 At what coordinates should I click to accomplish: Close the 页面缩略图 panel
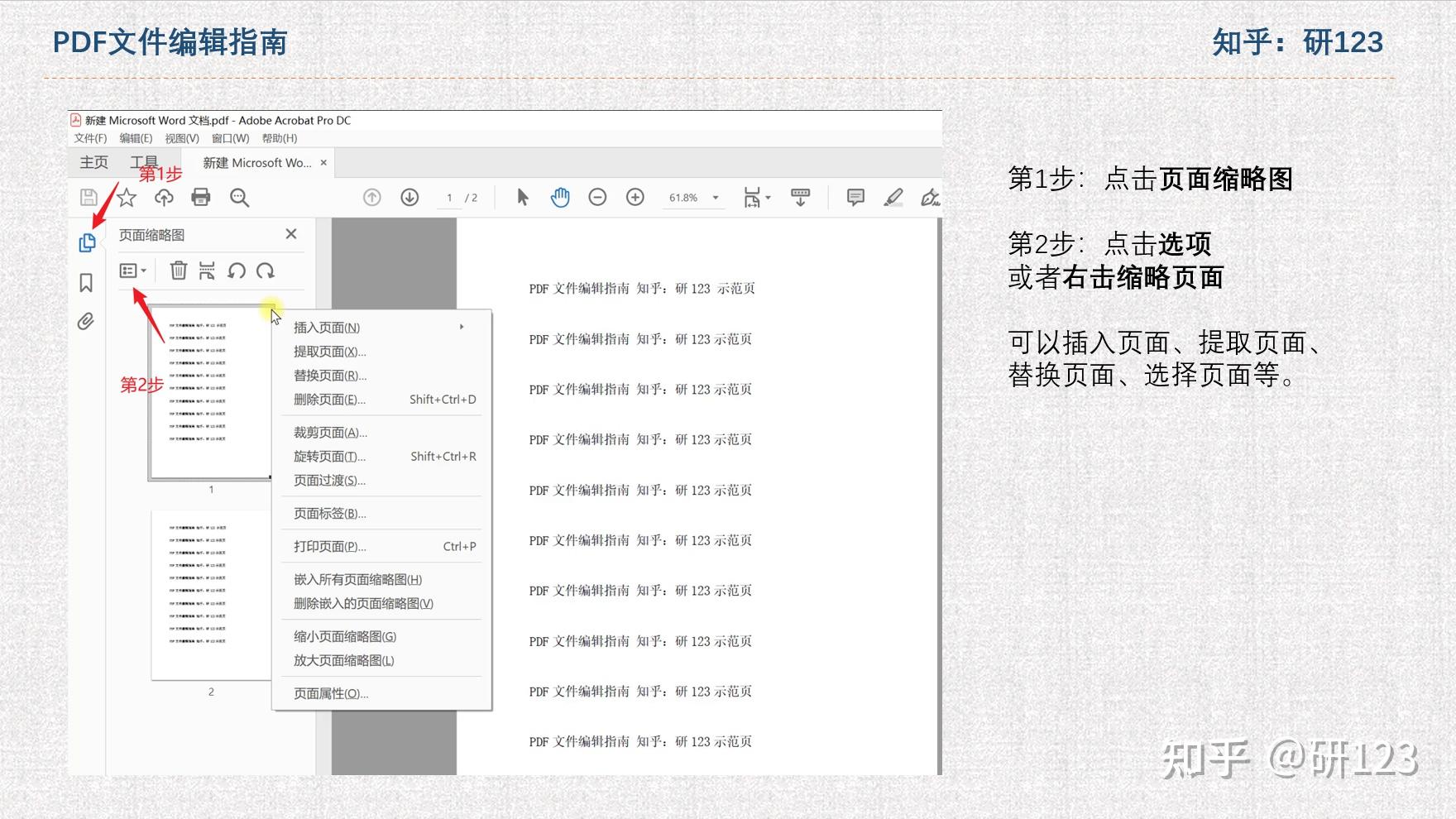point(291,234)
